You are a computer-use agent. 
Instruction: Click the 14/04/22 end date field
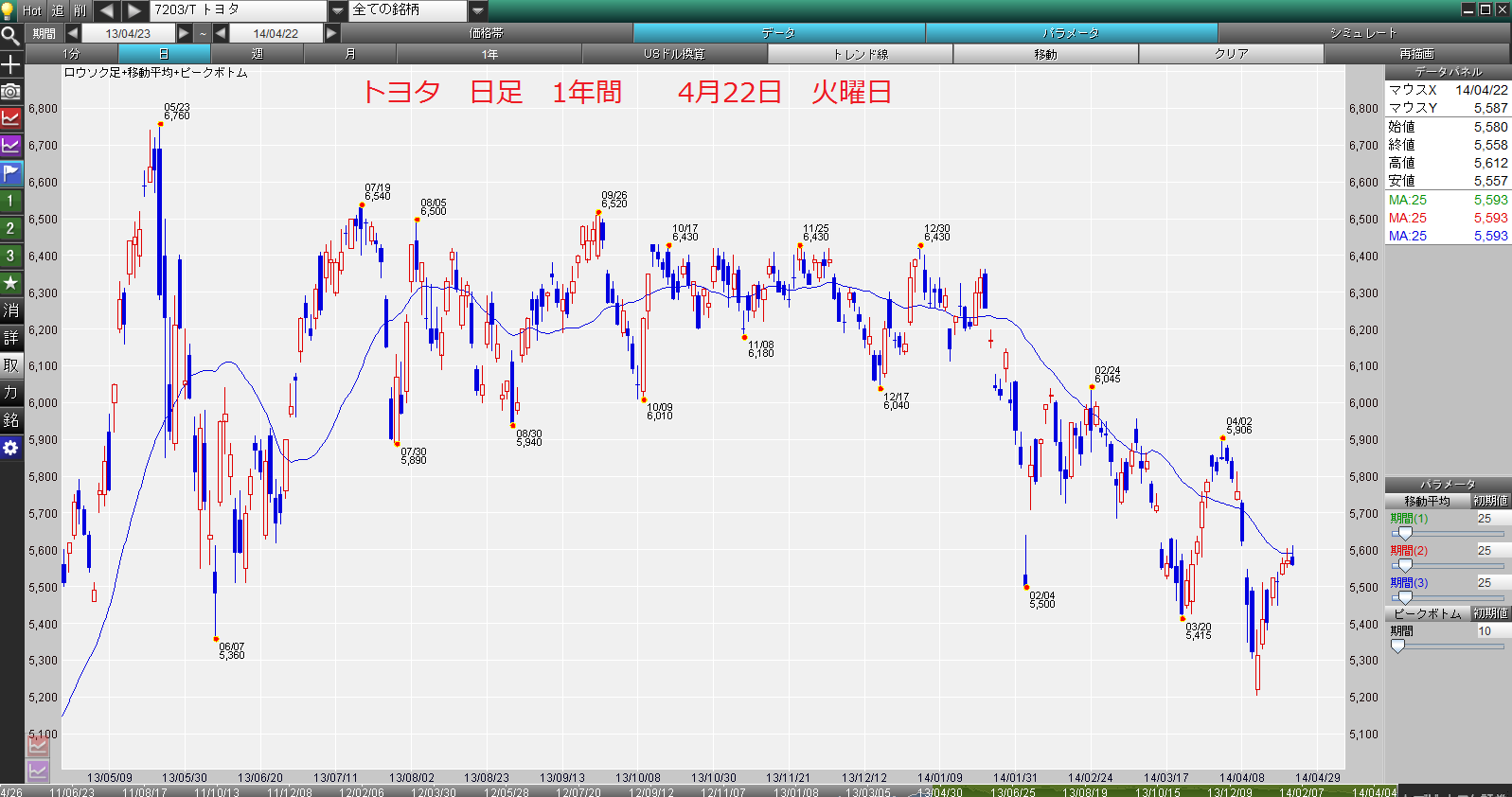pyautogui.click(x=276, y=33)
